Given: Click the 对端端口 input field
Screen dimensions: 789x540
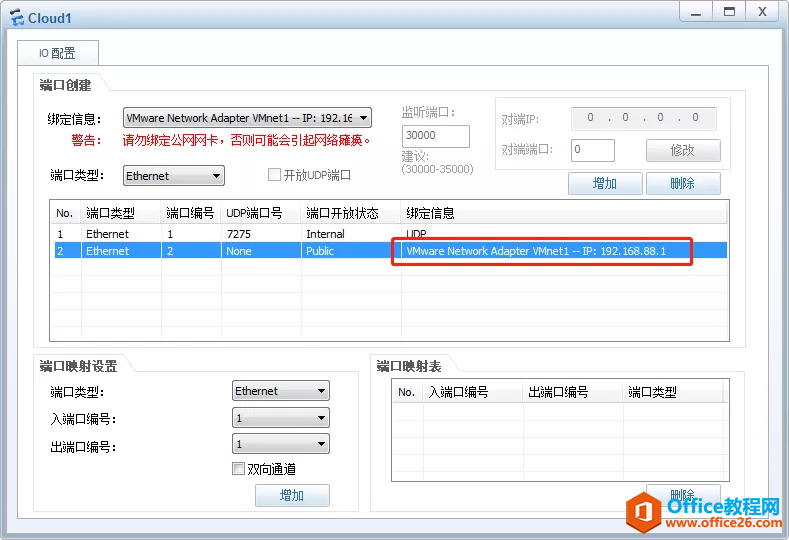Looking at the screenshot, I should click(592, 150).
